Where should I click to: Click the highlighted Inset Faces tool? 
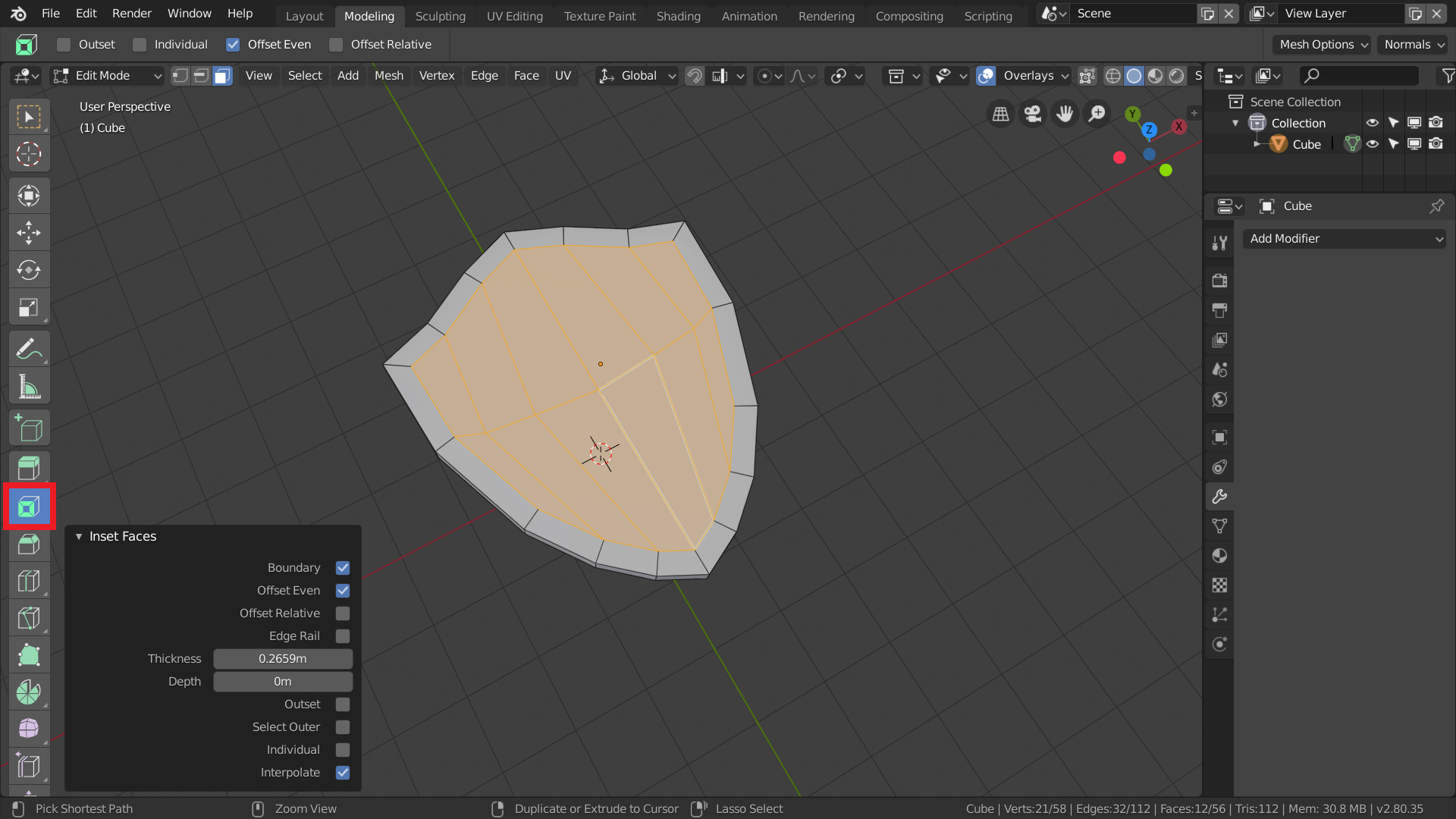pyautogui.click(x=29, y=507)
